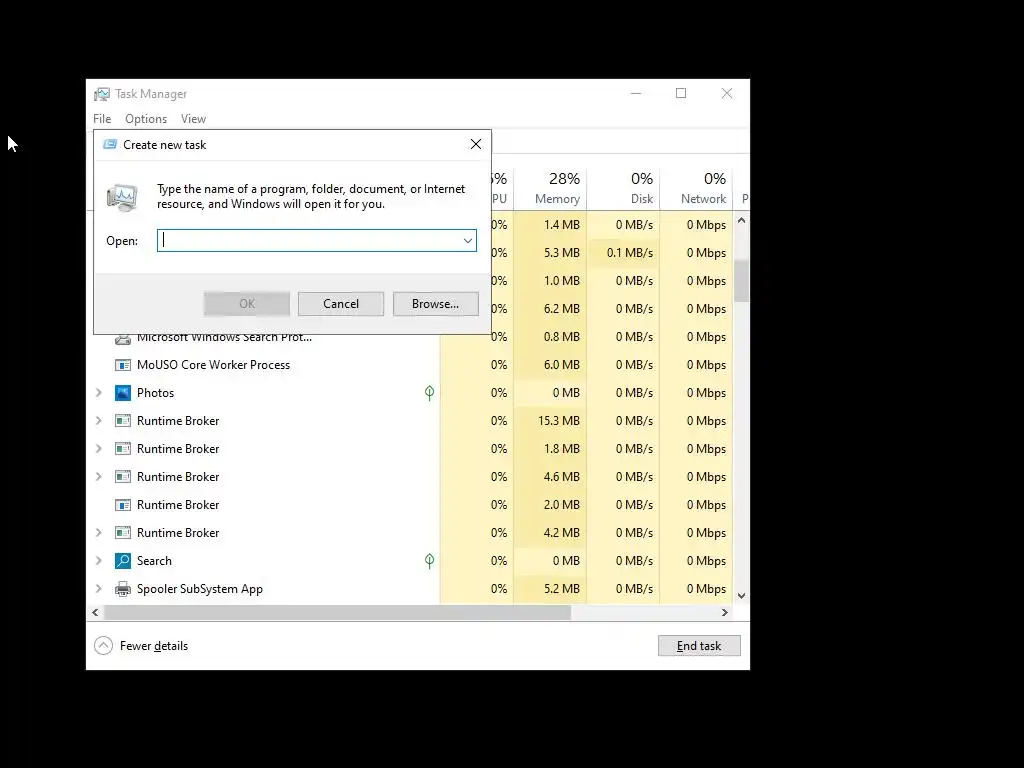Click the End task button
This screenshot has width=1024, height=768.
(x=699, y=646)
